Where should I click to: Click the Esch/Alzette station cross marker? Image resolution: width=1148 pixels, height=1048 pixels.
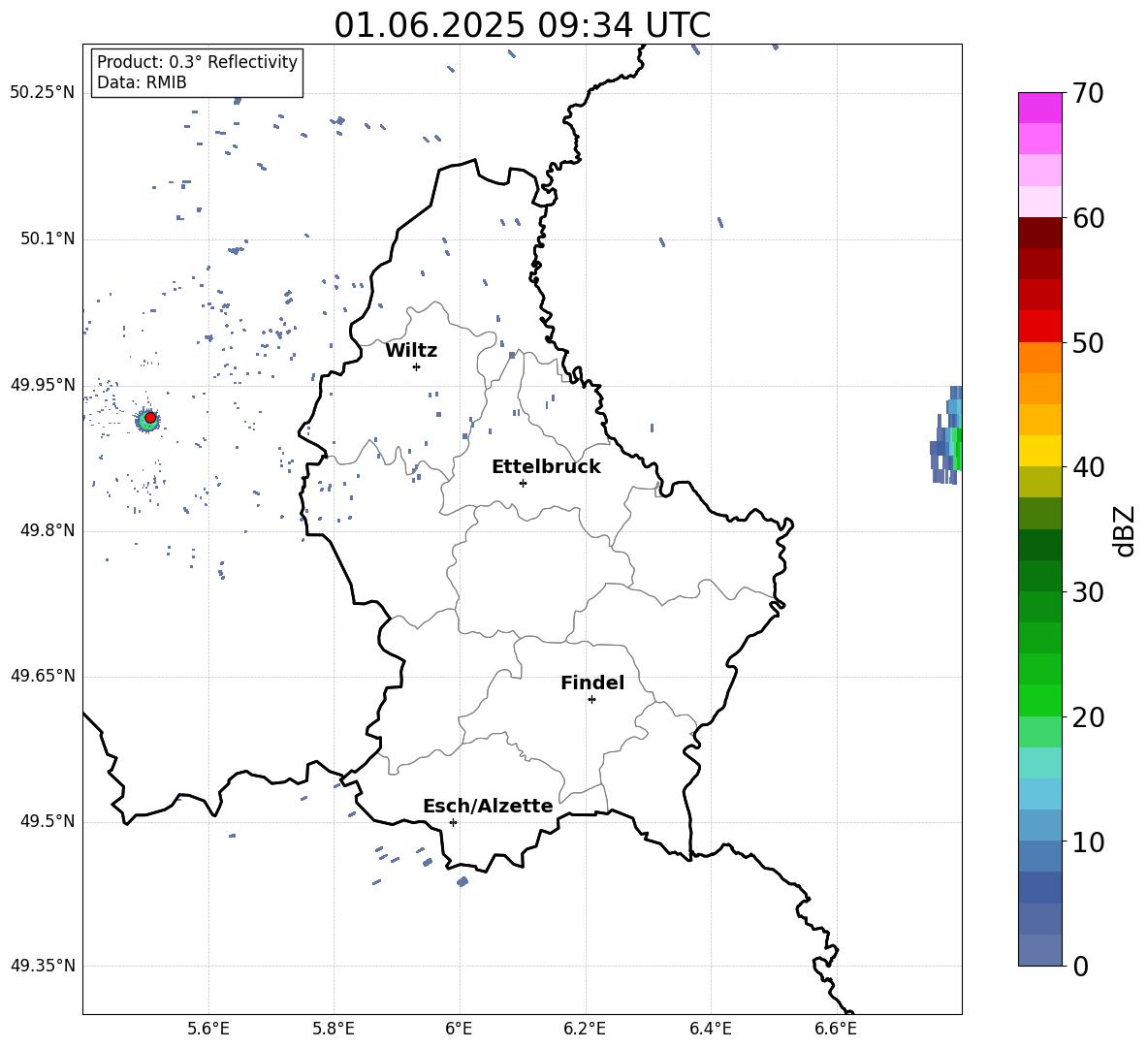[x=453, y=822]
